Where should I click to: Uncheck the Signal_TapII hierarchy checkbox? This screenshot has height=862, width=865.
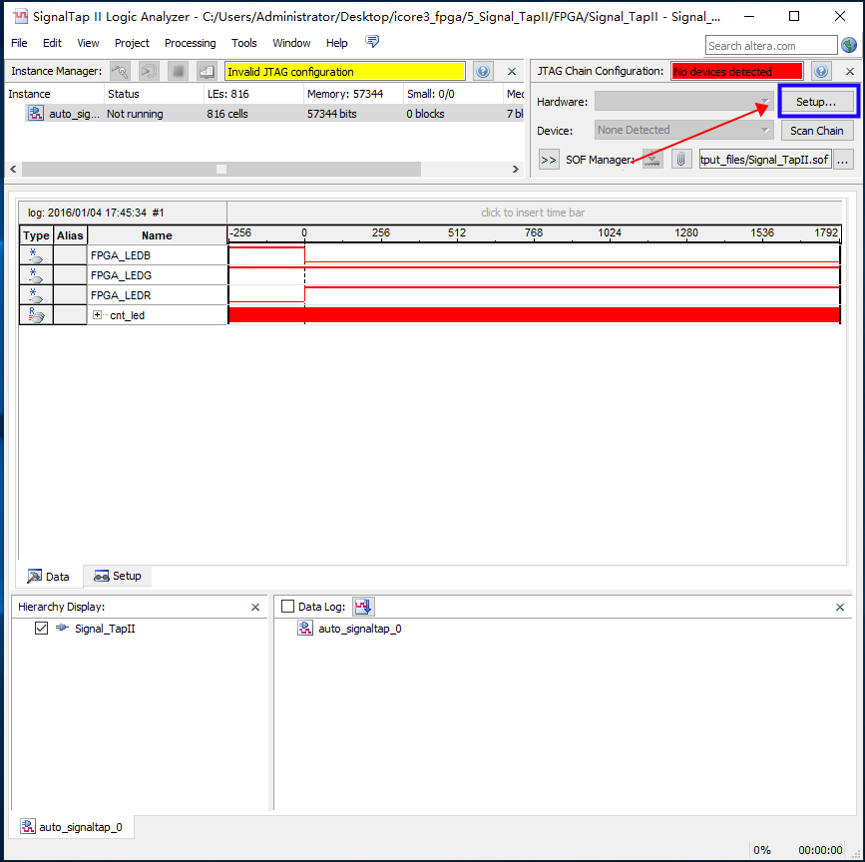click(x=41, y=629)
